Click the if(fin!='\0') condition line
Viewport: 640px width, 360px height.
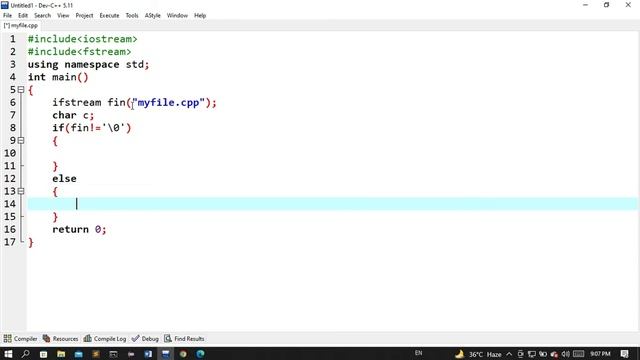click(92, 128)
